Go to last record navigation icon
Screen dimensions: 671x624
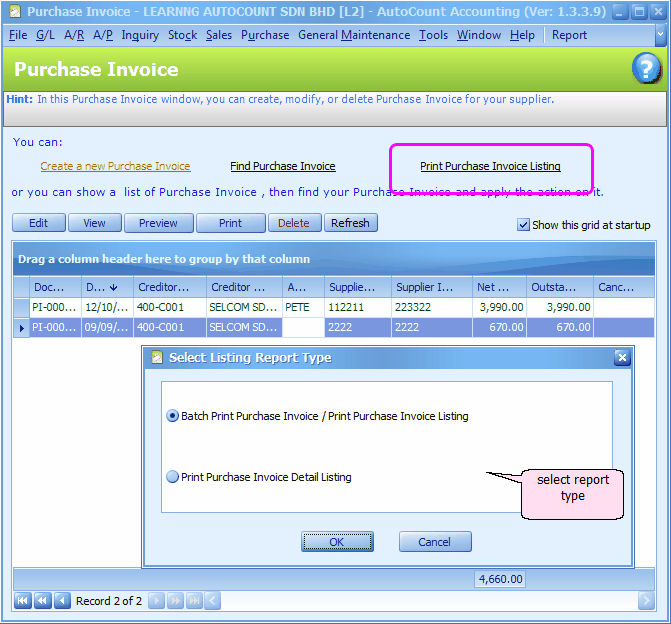pos(194,601)
